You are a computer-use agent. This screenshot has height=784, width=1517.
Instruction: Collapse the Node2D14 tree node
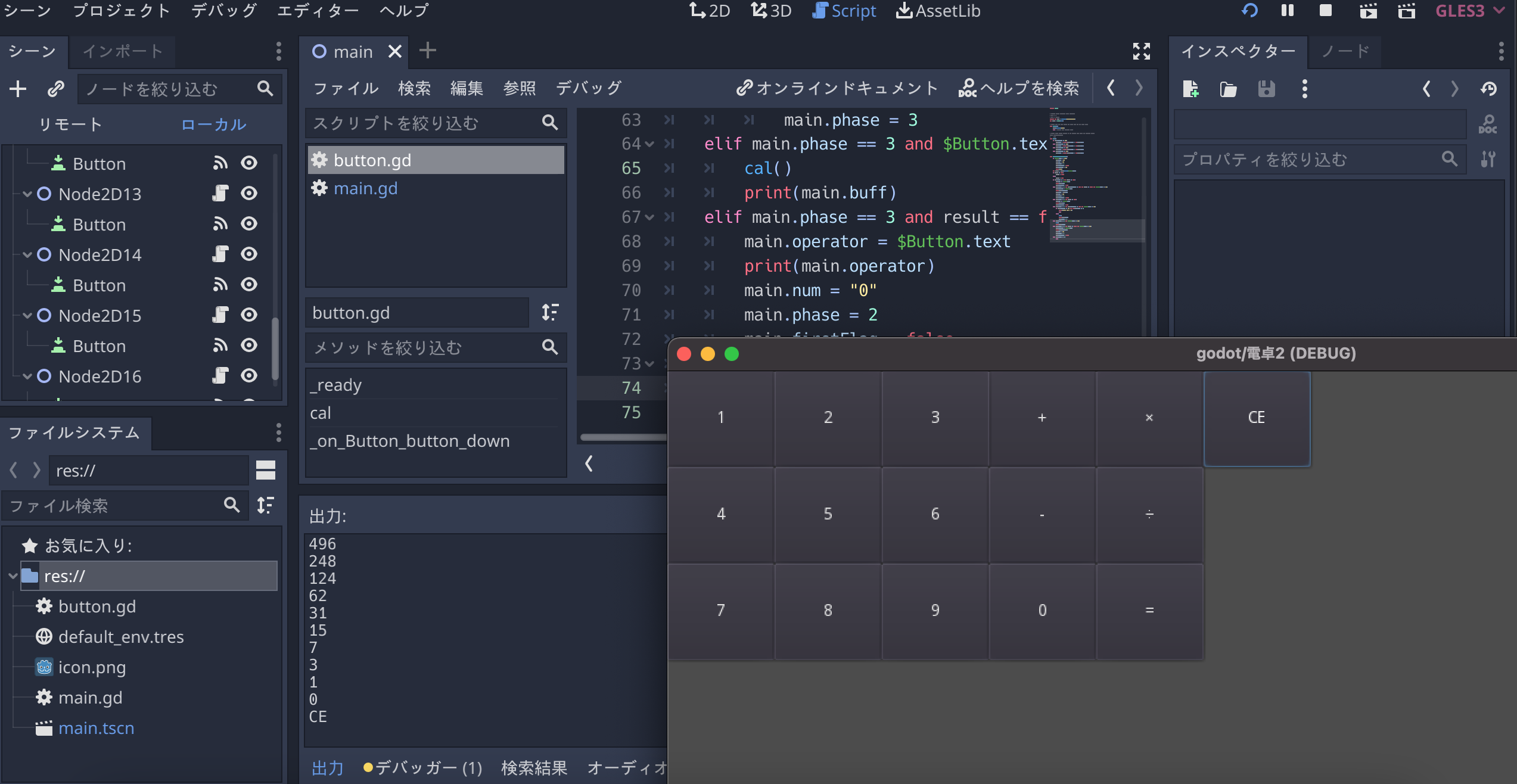coord(27,254)
